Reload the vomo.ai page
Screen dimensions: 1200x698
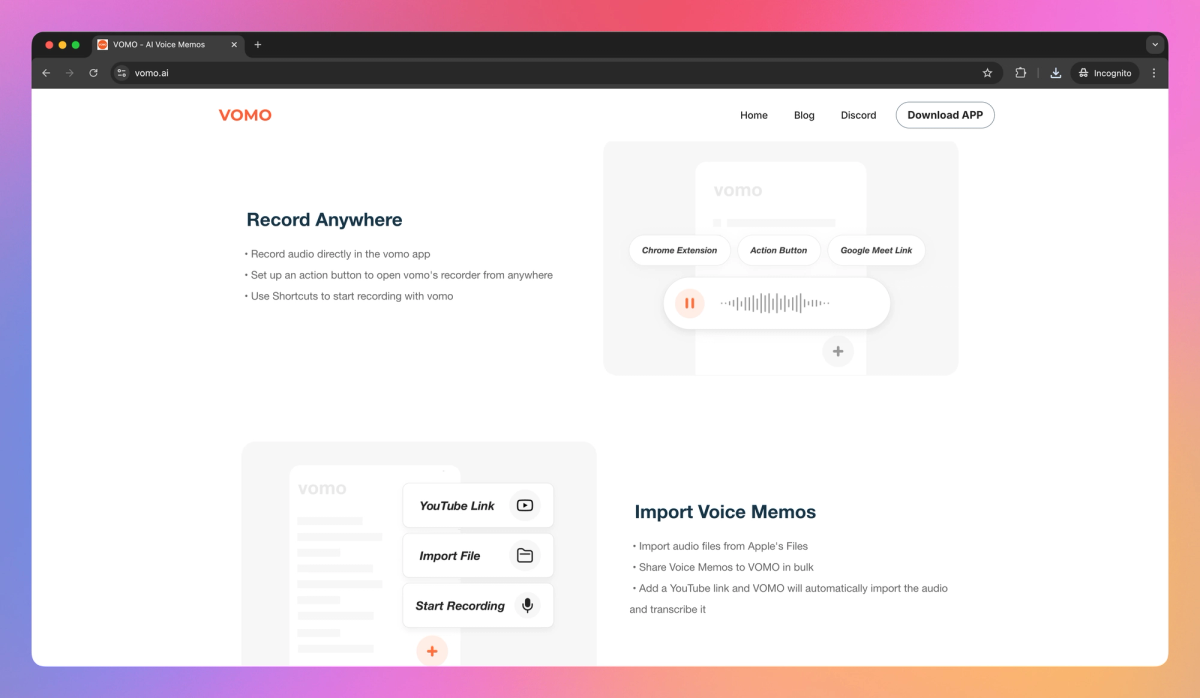point(94,73)
